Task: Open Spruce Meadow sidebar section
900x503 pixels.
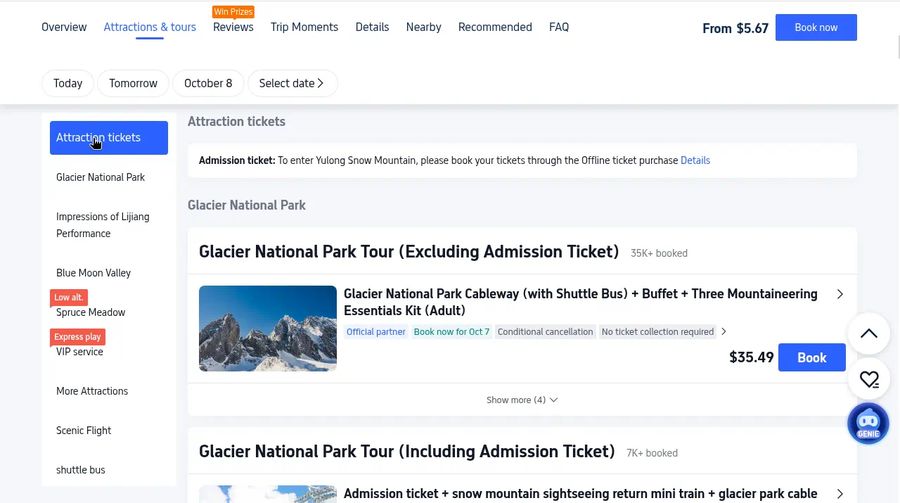Action: (x=91, y=312)
